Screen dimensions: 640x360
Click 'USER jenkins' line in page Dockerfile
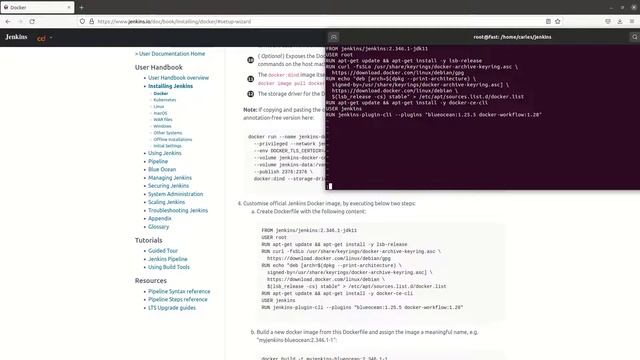click(x=278, y=300)
